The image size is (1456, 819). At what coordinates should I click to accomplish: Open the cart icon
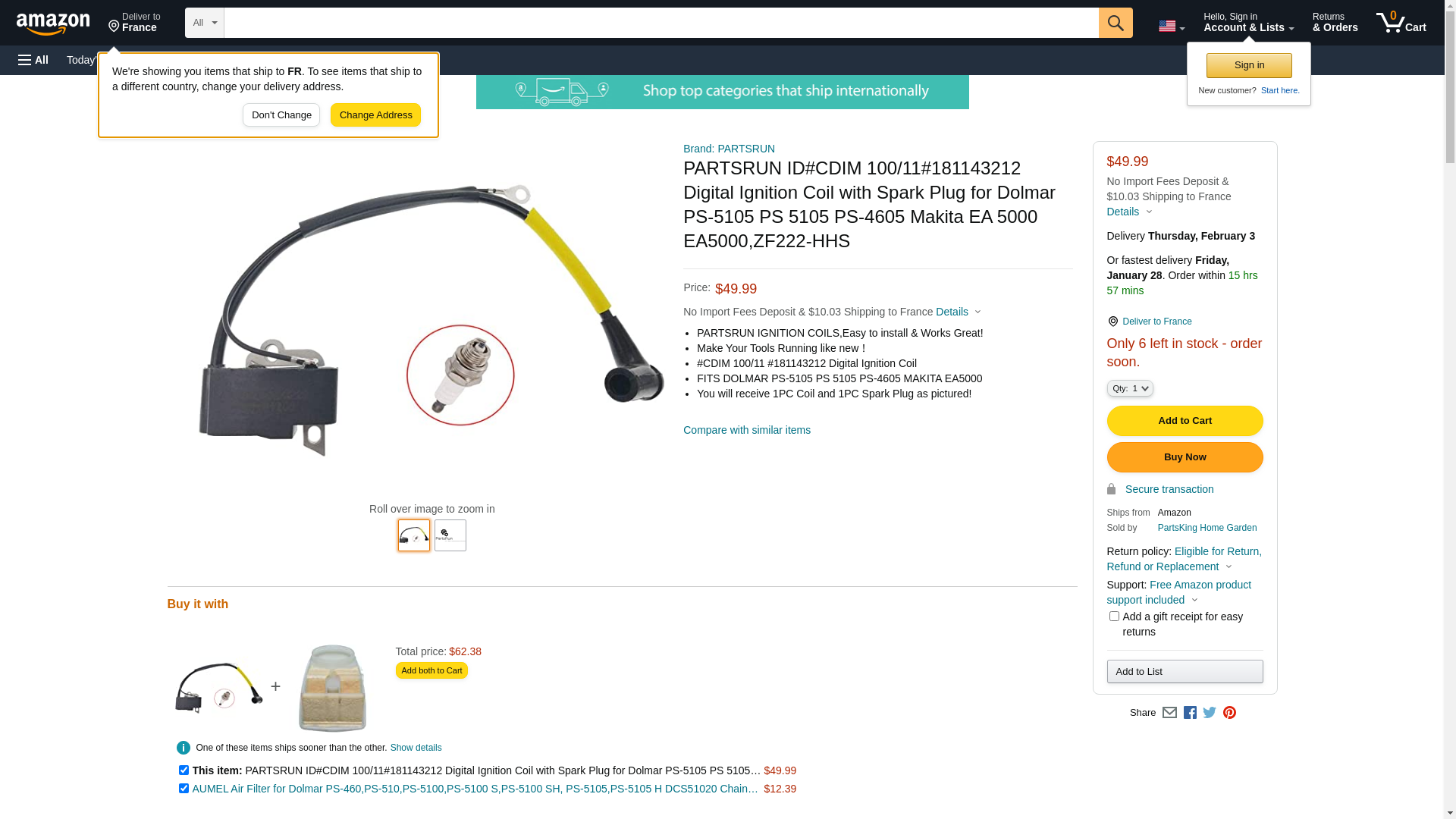point(1401,23)
